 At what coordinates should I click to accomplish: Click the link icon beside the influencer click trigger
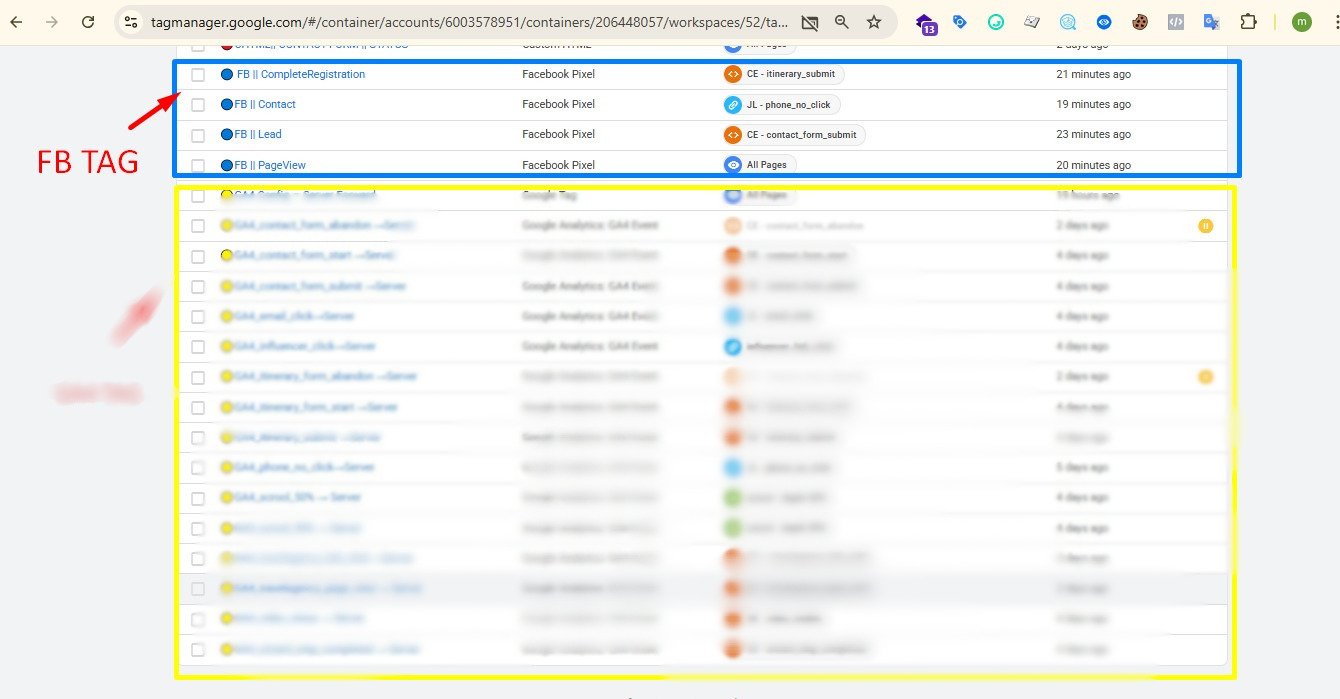click(x=733, y=346)
